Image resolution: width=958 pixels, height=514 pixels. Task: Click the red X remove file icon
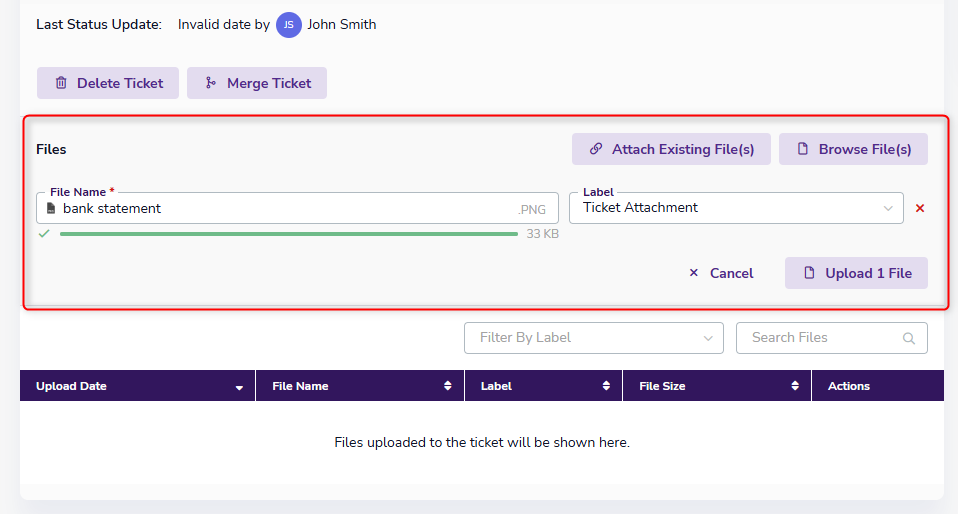(x=920, y=208)
